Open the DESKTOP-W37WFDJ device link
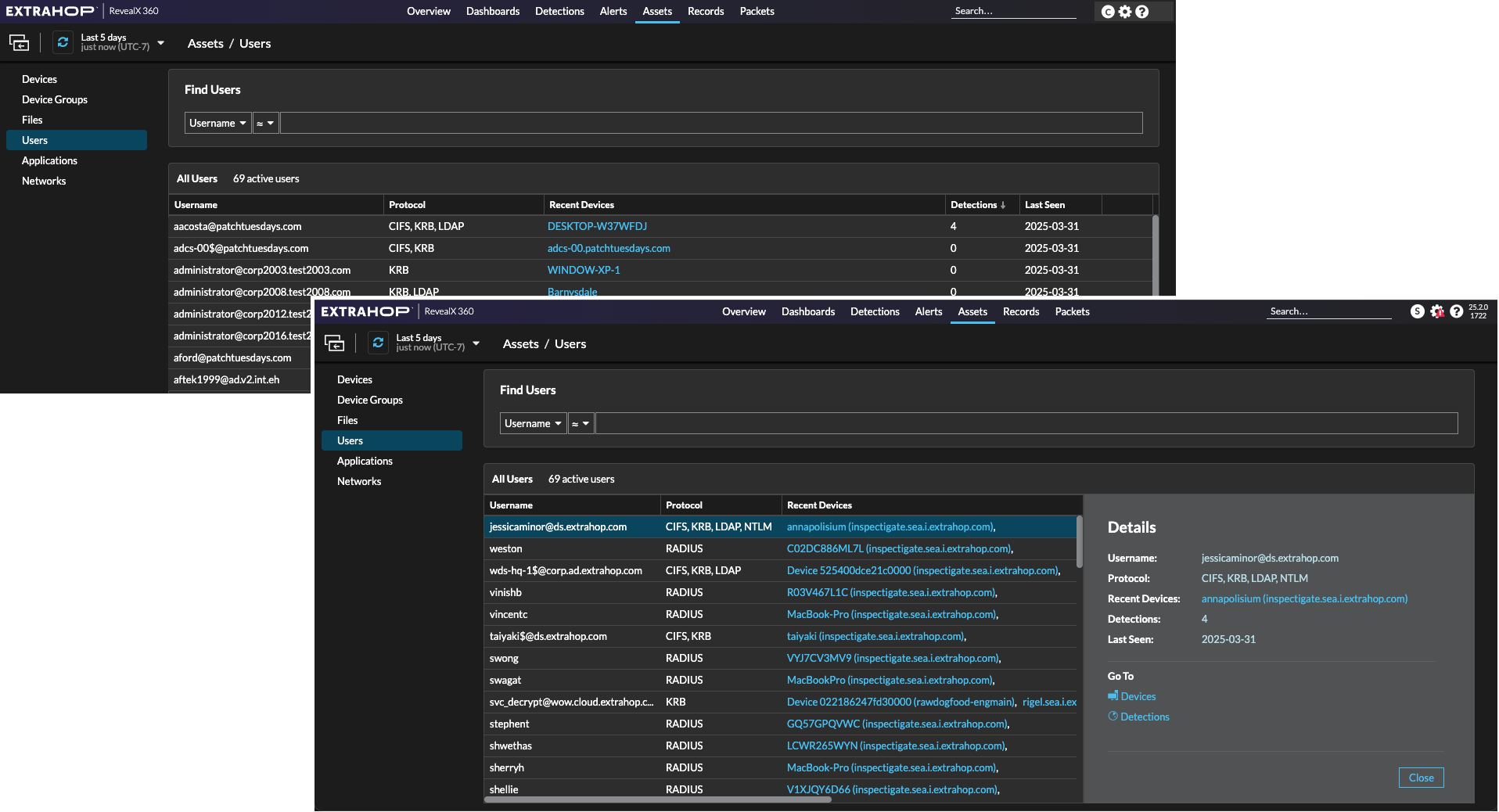 click(597, 226)
